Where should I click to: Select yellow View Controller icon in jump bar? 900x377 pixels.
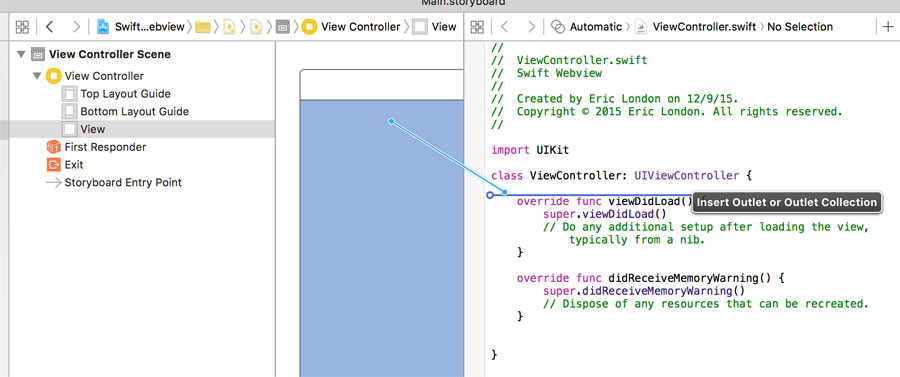click(309, 26)
